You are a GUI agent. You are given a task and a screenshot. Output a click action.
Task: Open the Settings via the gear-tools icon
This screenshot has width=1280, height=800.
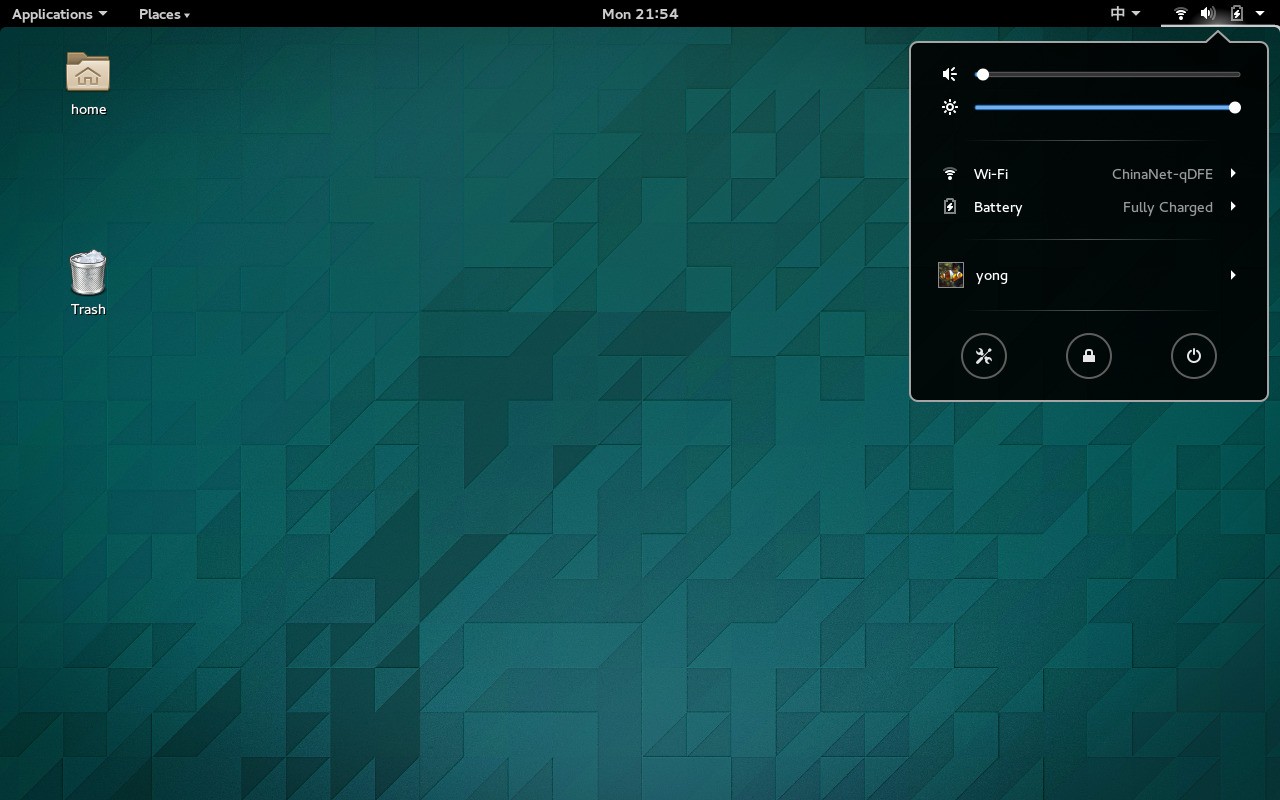point(984,356)
